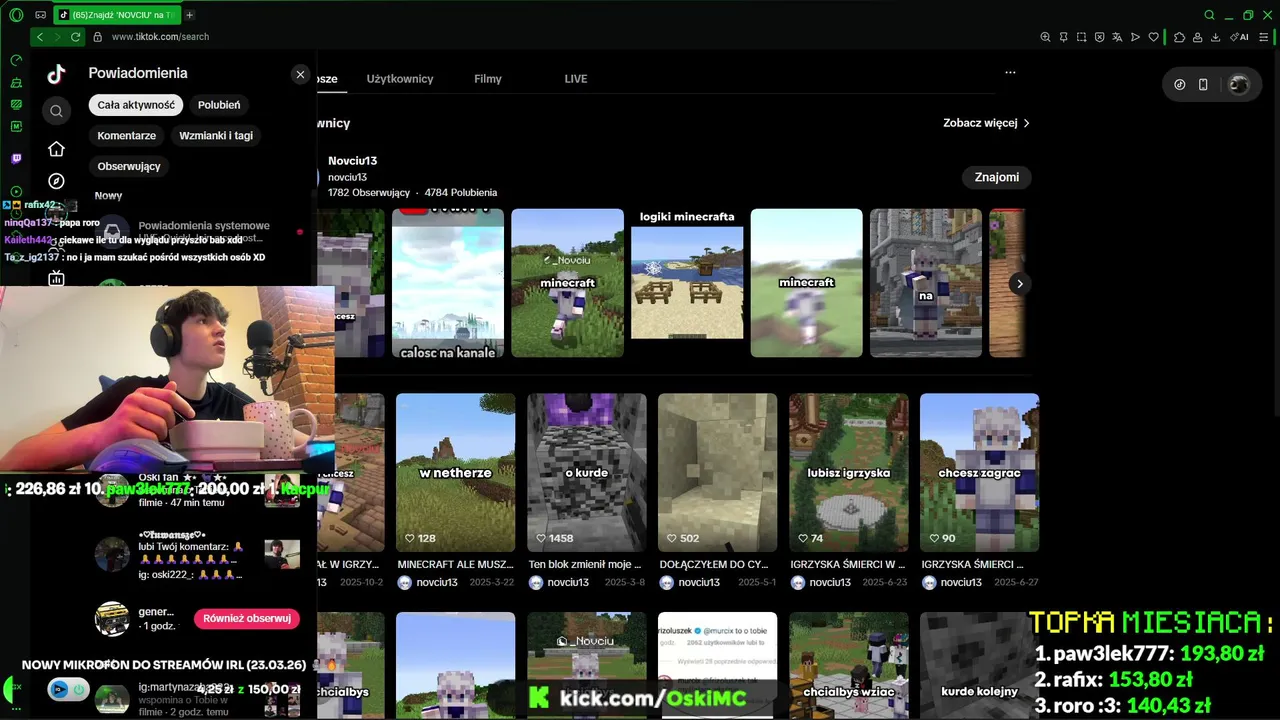The image size is (1280, 720).
Task: Switch to the Filmy tab
Action: point(488,79)
